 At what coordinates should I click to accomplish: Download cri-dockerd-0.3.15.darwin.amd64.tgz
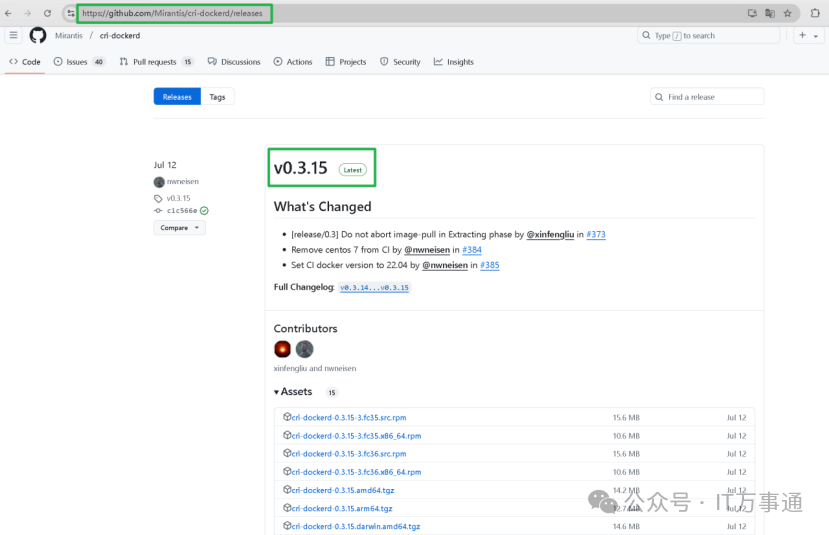[356, 527]
